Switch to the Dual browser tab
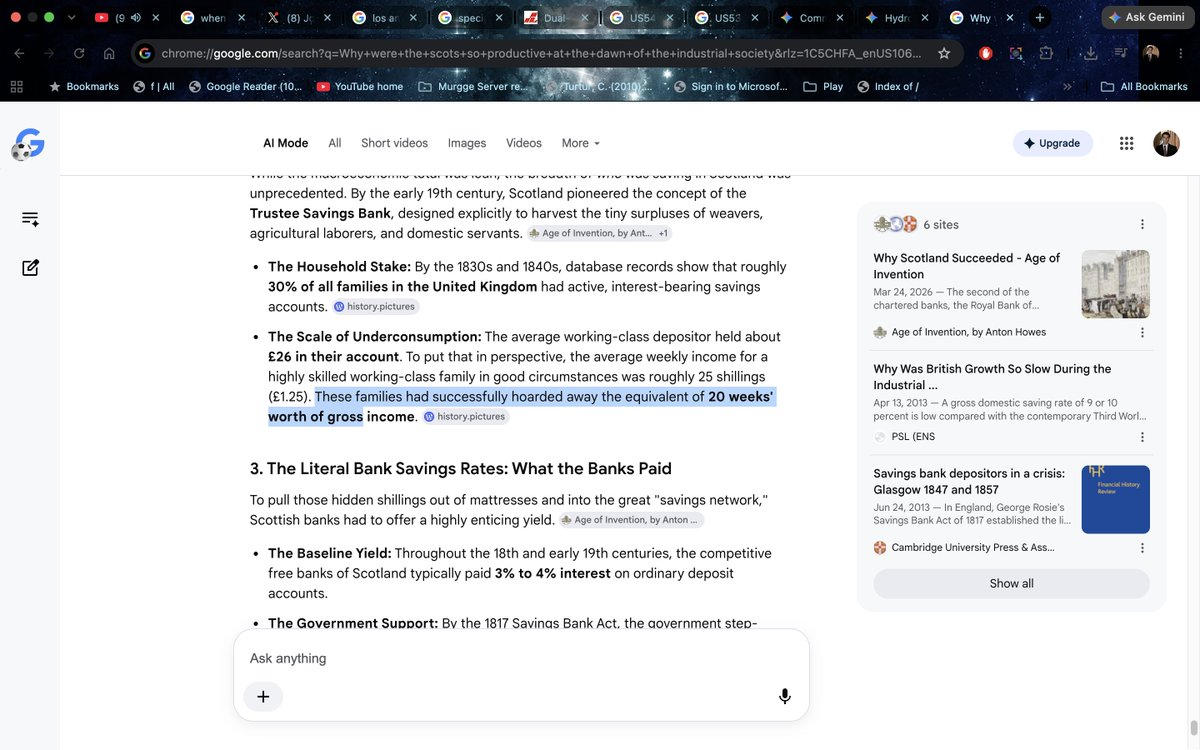Screen dimensions: 1200x750 tap(555, 18)
